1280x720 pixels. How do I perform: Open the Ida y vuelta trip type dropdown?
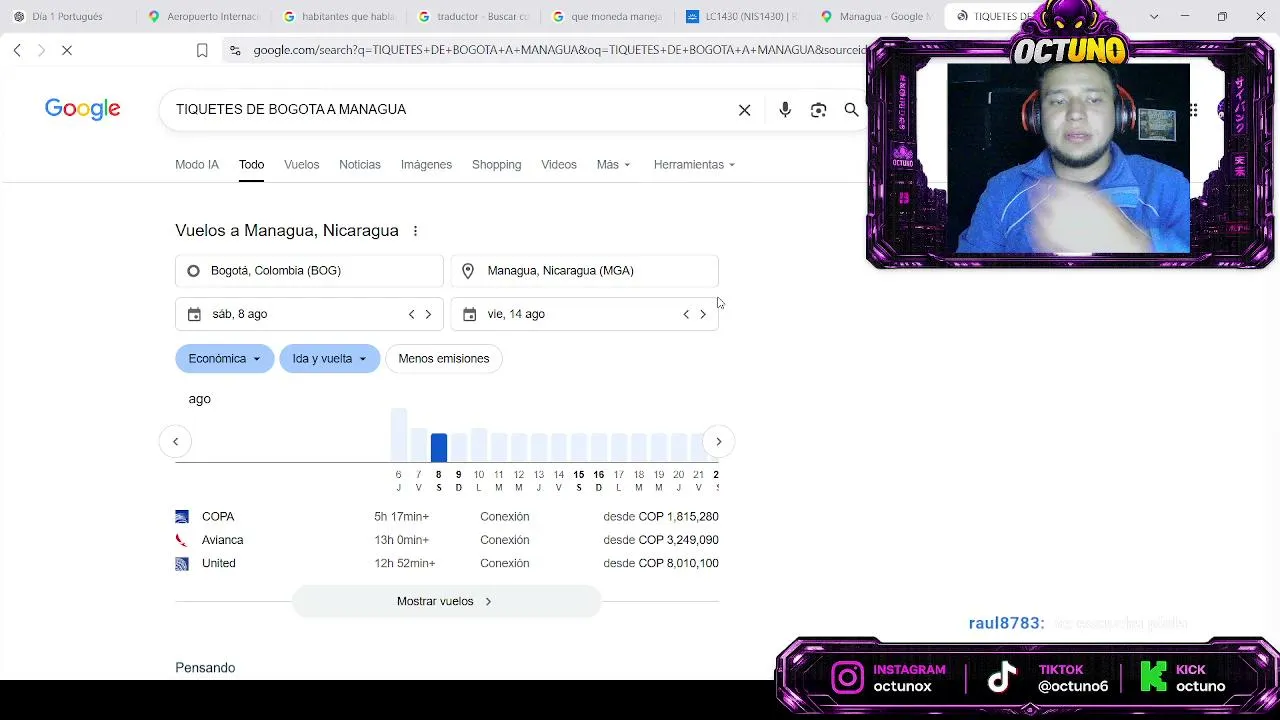(x=330, y=359)
